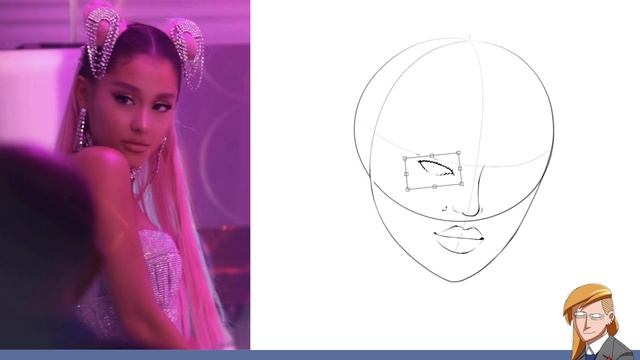This screenshot has width=640, height=360.
Task: Click the bottom-middle transform handle of selection
Action: coord(435,187)
